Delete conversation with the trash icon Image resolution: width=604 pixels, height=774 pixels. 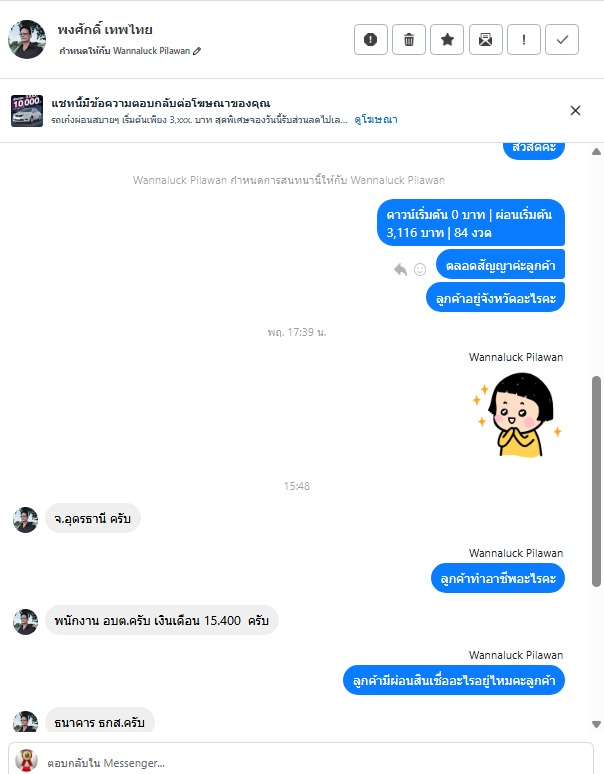(409, 39)
